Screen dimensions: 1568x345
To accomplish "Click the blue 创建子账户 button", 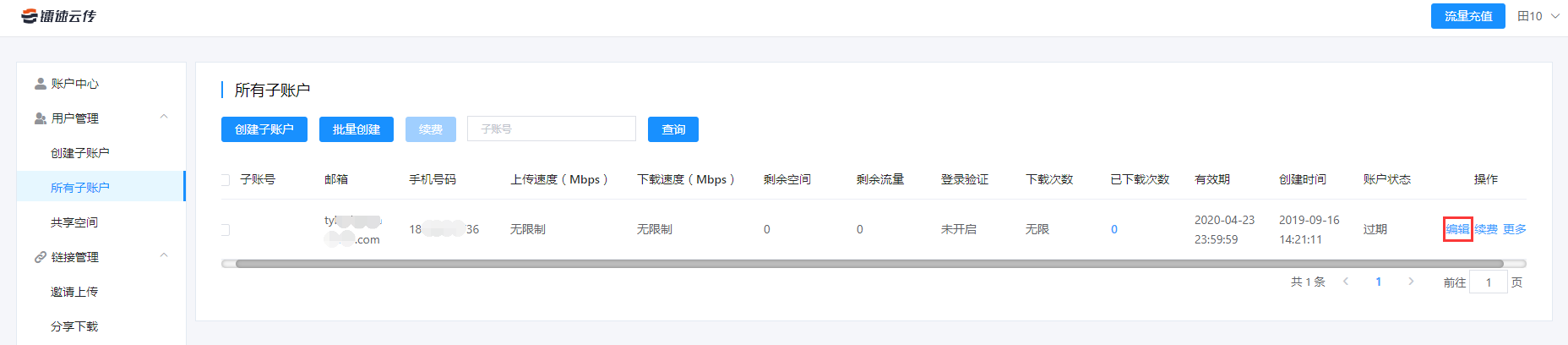I will [264, 129].
